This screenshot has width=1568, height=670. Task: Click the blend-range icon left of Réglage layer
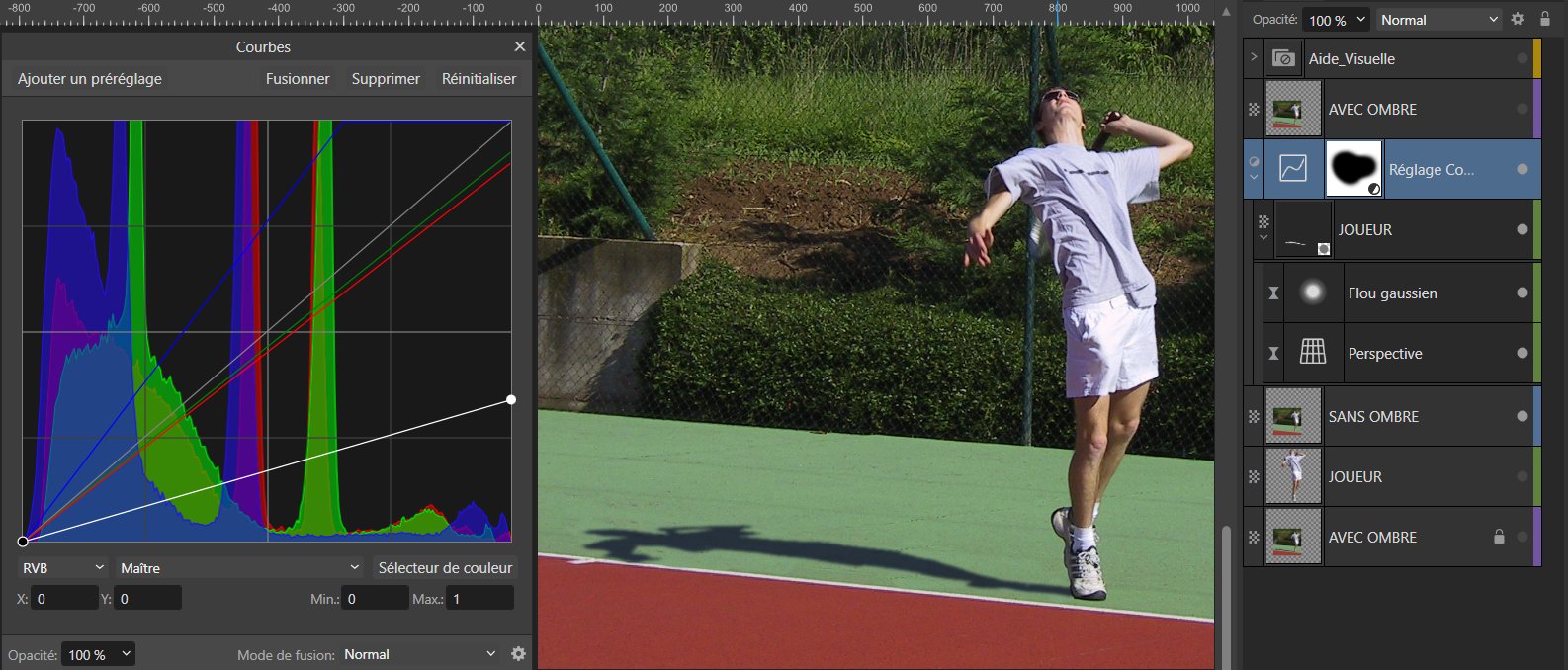point(1254,161)
